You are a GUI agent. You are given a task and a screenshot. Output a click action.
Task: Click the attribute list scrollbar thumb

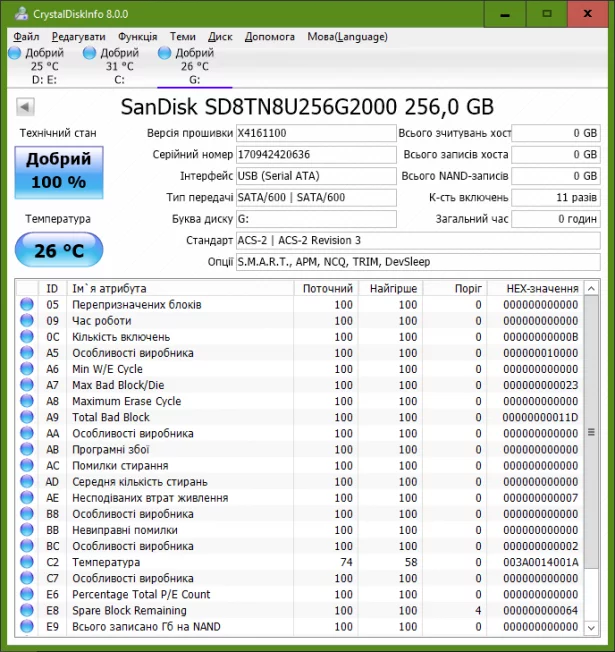[591, 432]
